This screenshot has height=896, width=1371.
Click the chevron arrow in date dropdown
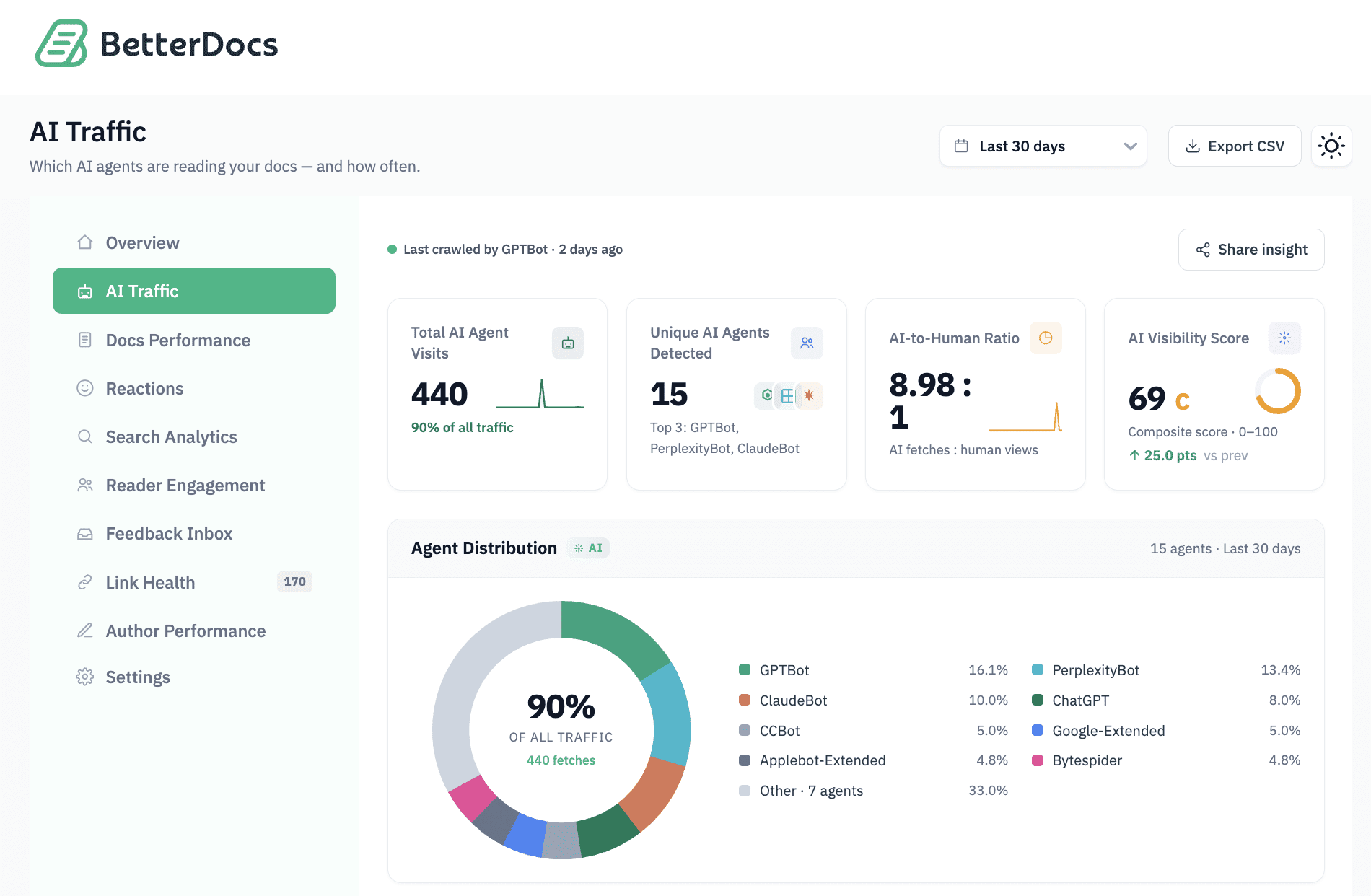(x=1130, y=146)
